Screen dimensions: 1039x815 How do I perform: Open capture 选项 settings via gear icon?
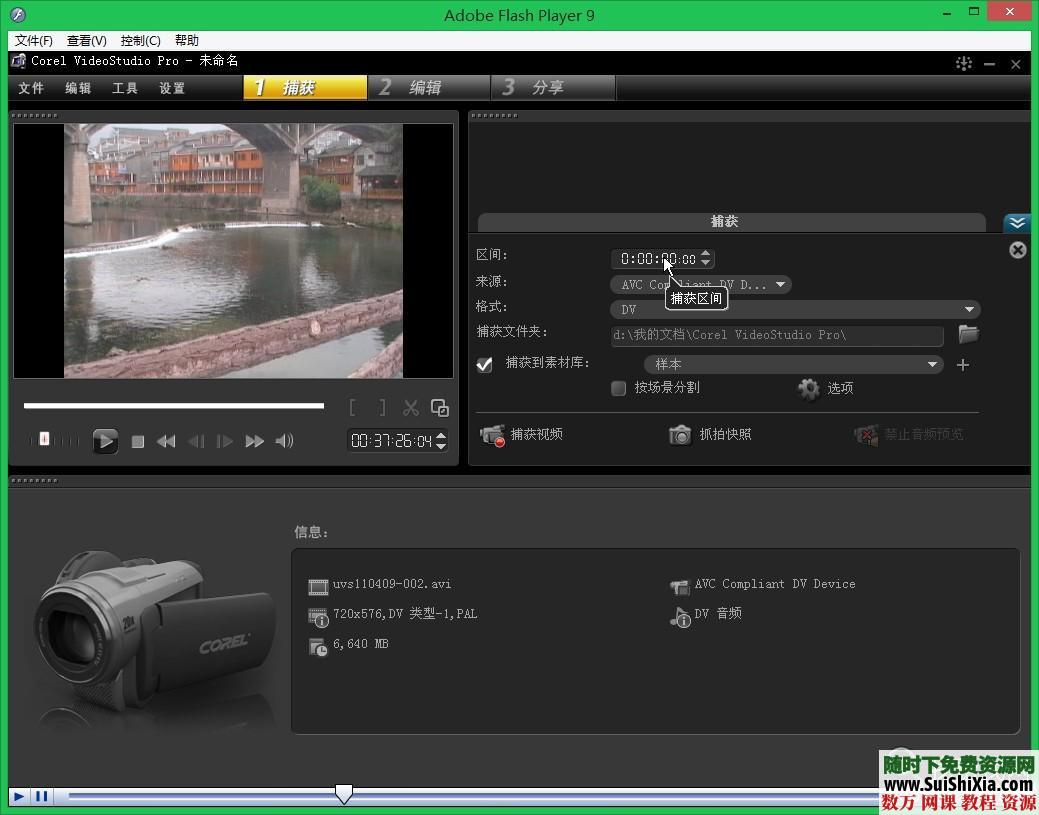pyautogui.click(x=808, y=389)
